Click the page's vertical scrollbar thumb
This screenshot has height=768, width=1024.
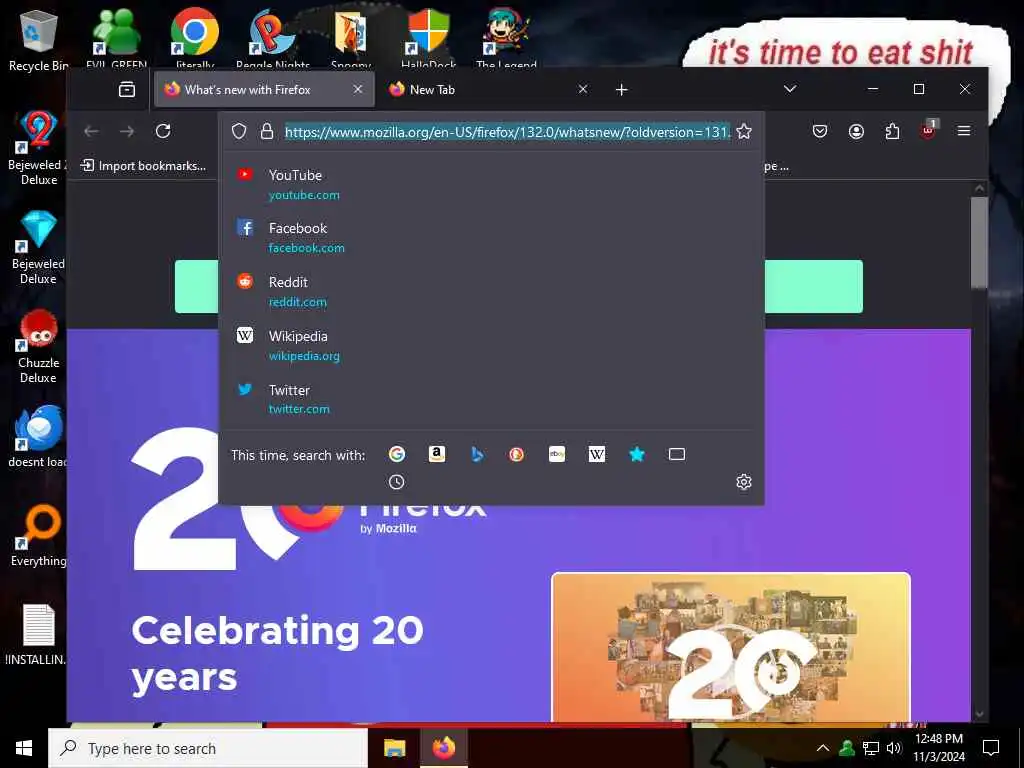[x=978, y=242]
